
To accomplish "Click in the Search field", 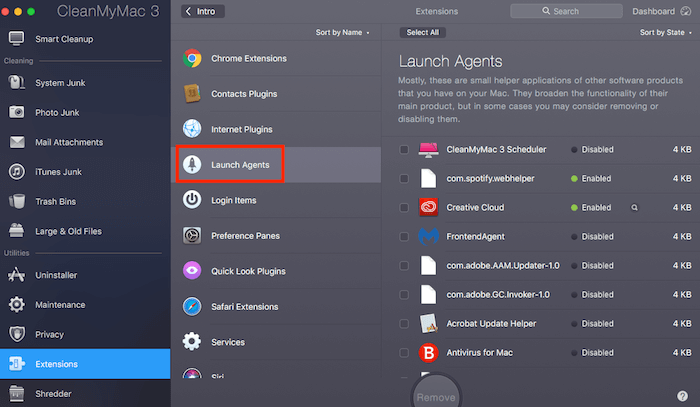I will tap(566, 11).
